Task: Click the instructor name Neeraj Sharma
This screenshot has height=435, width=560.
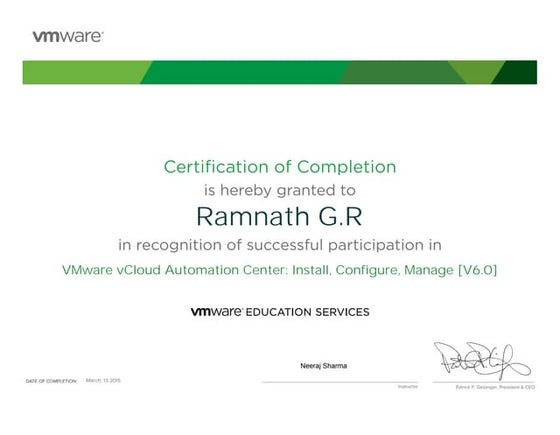Action: coord(324,366)
